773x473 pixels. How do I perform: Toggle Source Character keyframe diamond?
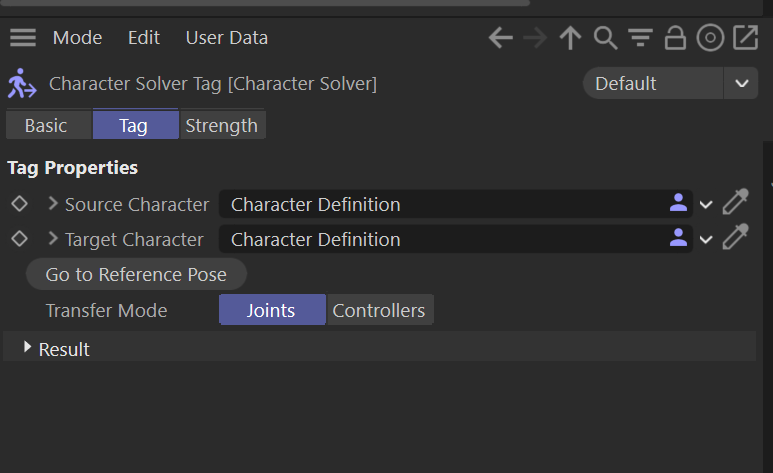click(x=18, y=204)
